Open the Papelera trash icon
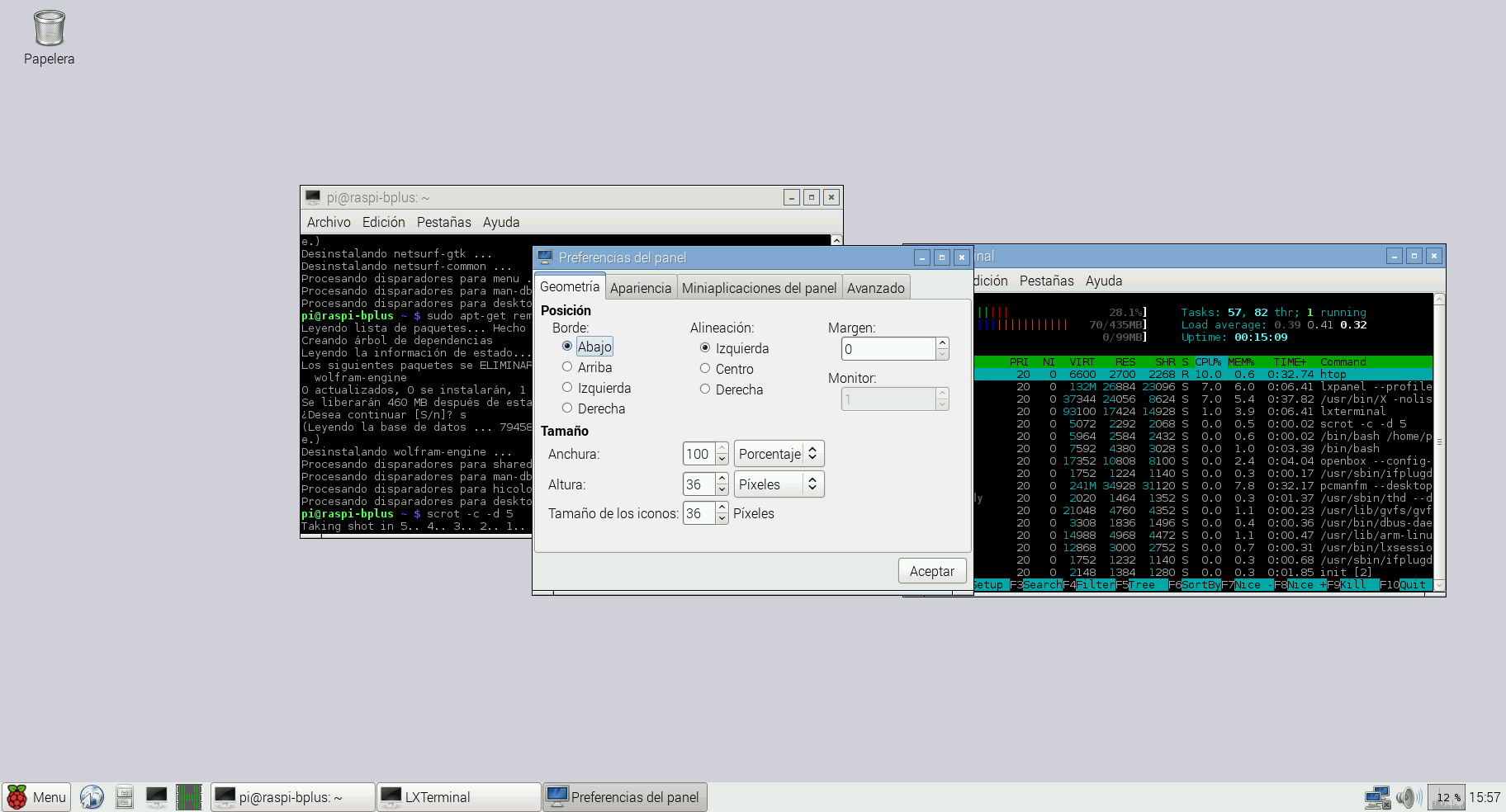 click(x=49, y=29)
